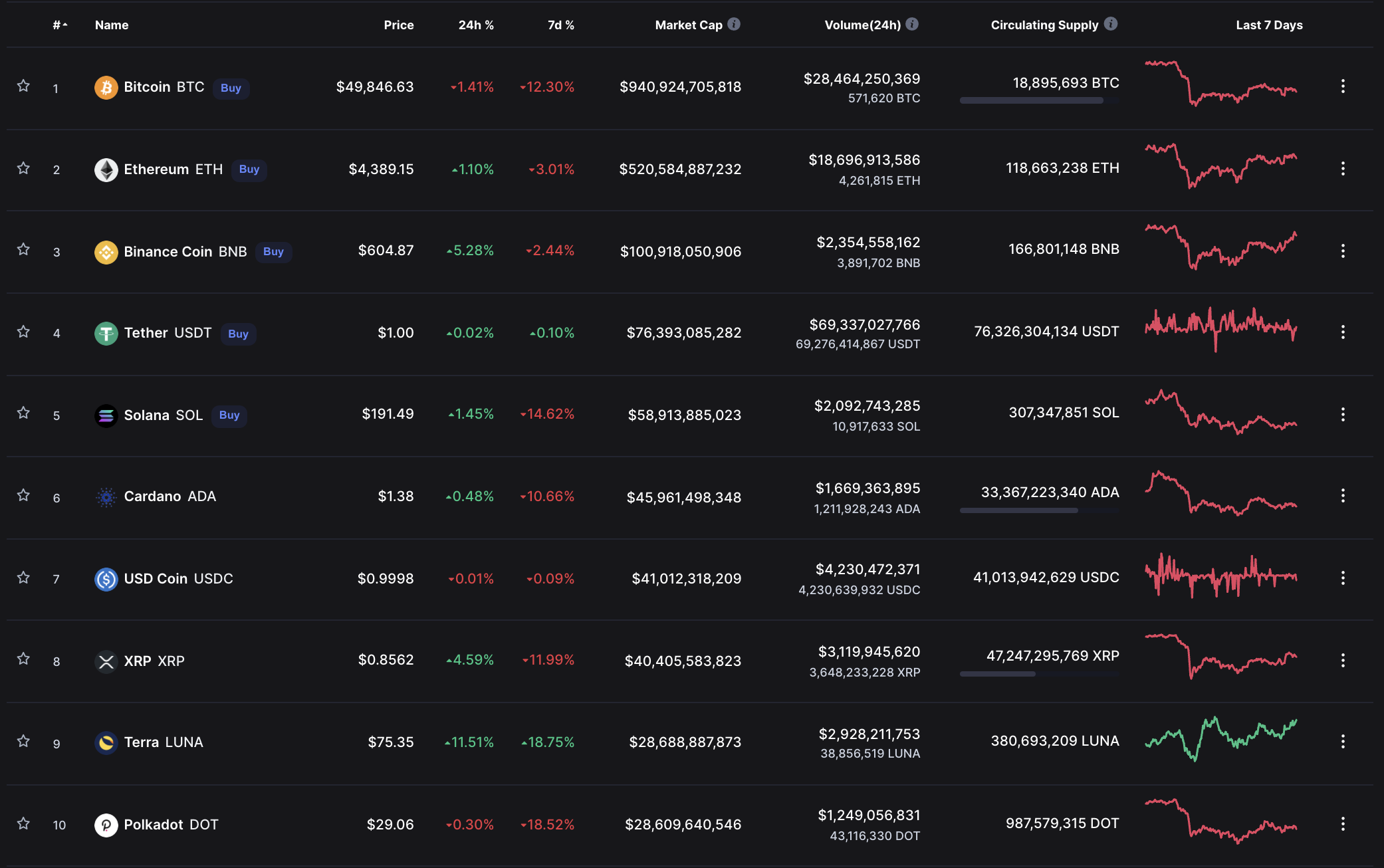Open the three-dot menu for Ethereum
This screenshot has height=868, width=1384.
coord(1343,168)
